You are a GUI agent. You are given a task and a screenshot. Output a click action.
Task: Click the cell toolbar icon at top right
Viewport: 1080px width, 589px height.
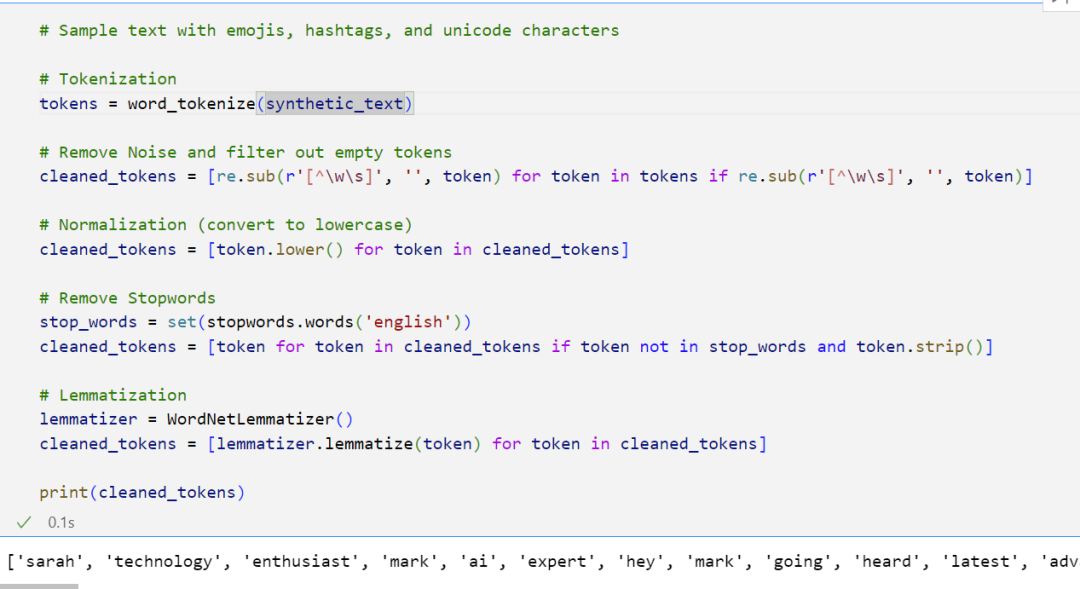(1060, 3)
